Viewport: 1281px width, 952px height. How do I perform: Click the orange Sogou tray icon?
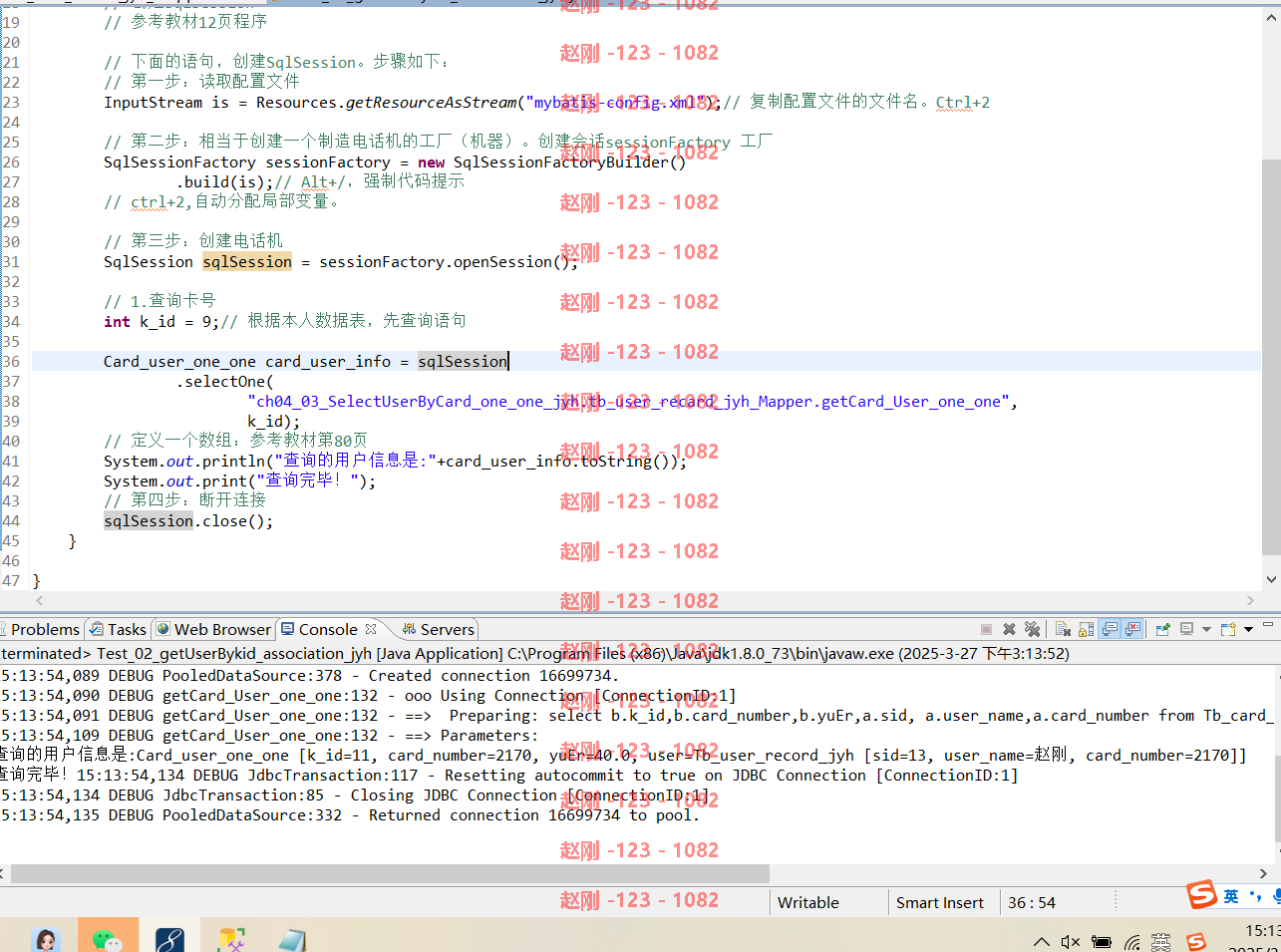coord(1196,942)
